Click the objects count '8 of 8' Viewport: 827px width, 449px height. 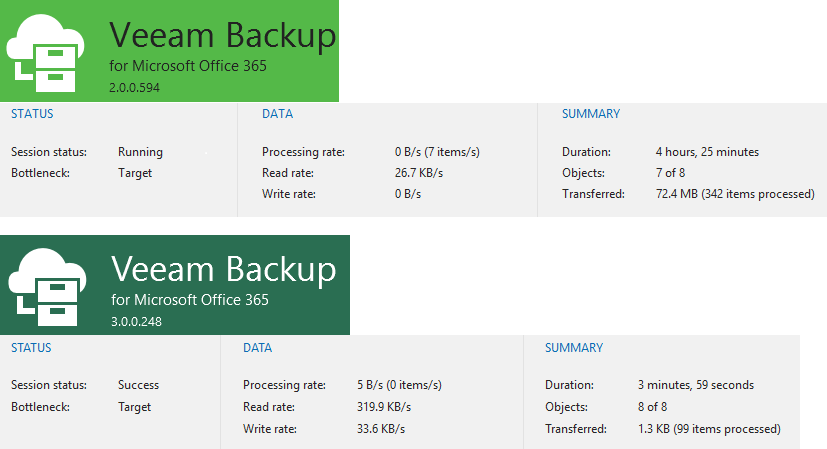coord(652,407)
